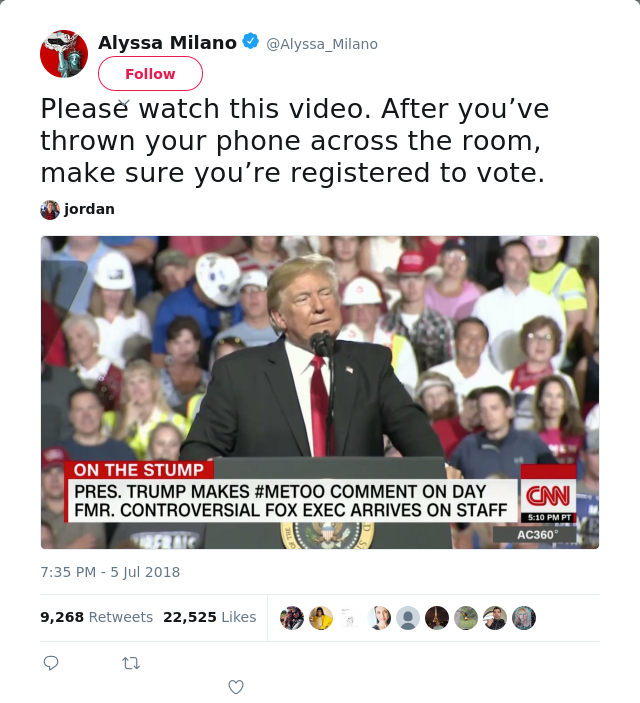Click the retweet arrows icon
This screenshot has height=703, width=640.
click(131, 663)
